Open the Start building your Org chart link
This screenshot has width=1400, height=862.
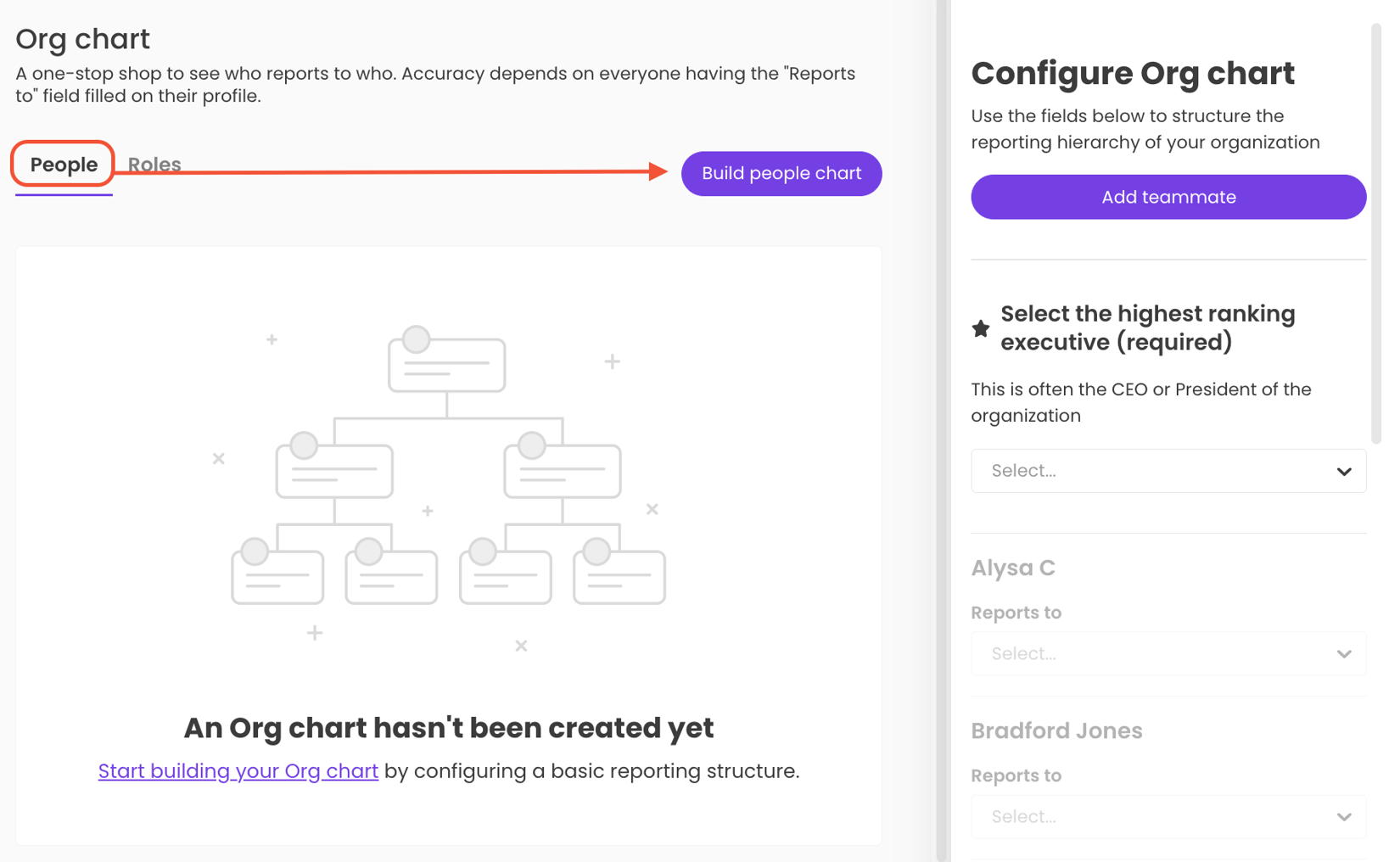pyautogui.click(x=238, y=770)
